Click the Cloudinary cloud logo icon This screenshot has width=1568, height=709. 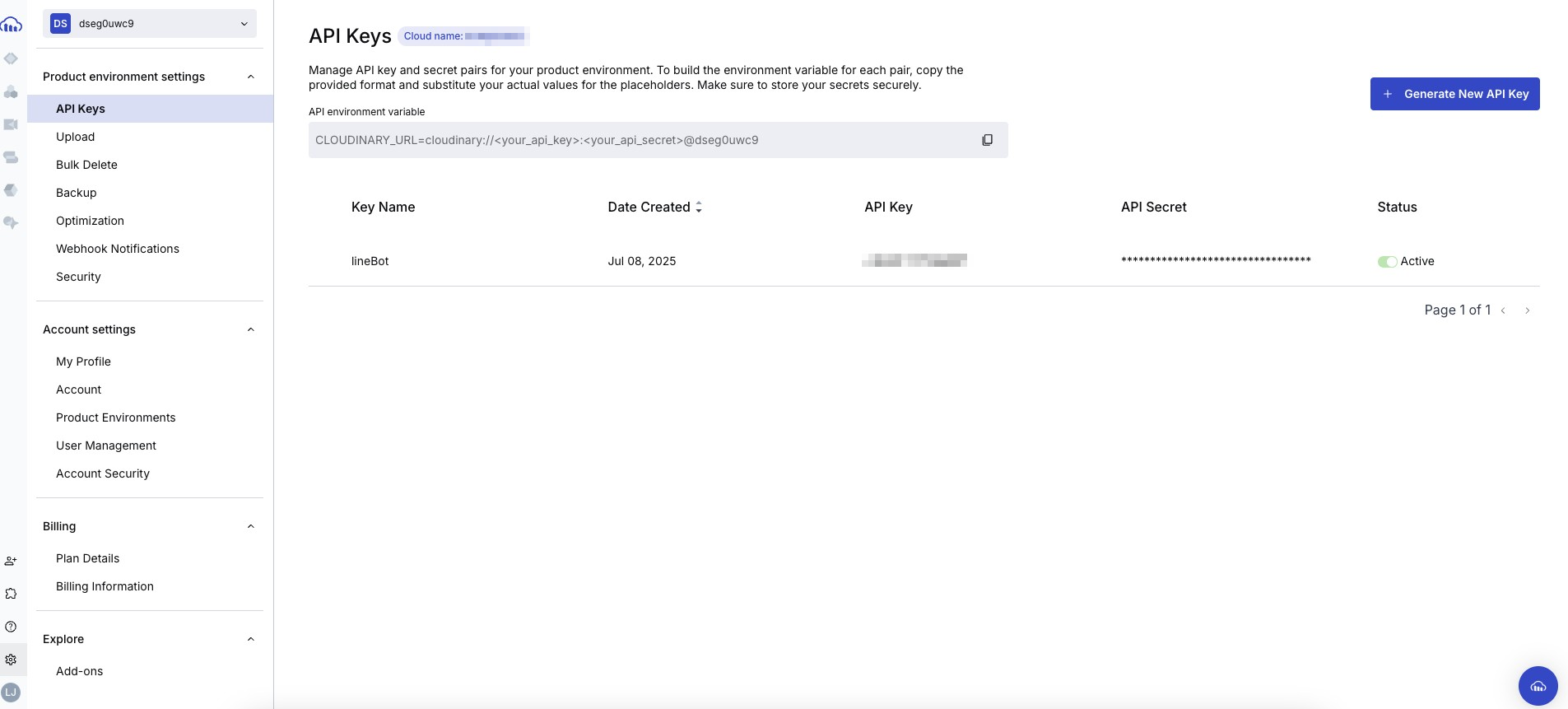tap(12, 25)
